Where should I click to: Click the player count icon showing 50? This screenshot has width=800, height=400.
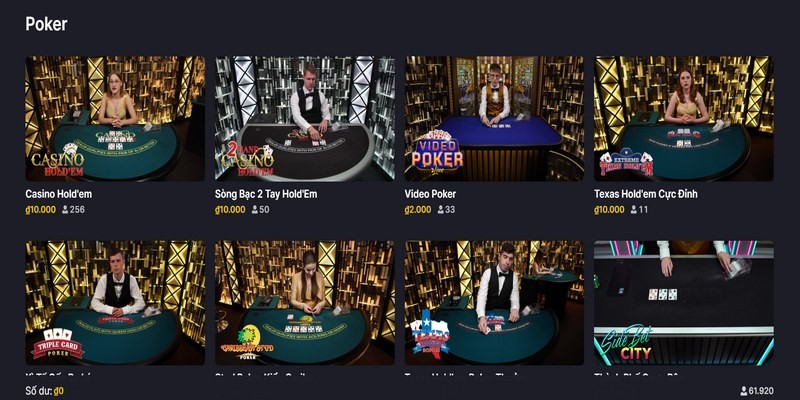255,210
